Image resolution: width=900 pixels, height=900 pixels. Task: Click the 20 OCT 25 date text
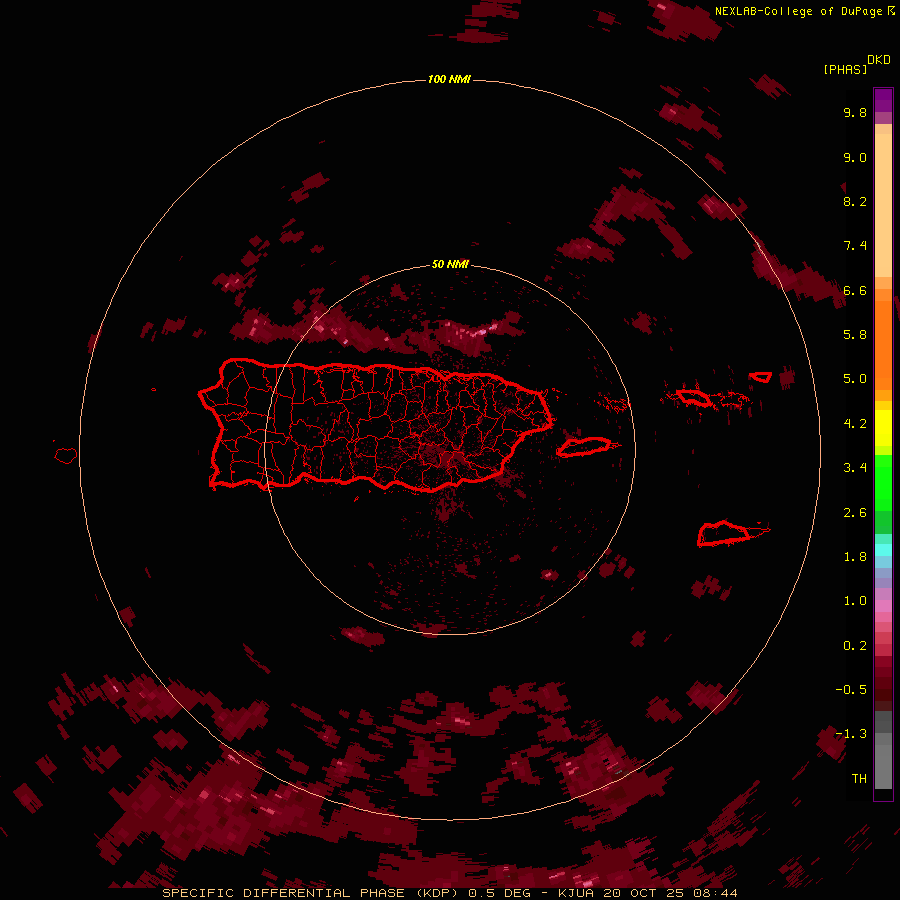pos(644,893)
